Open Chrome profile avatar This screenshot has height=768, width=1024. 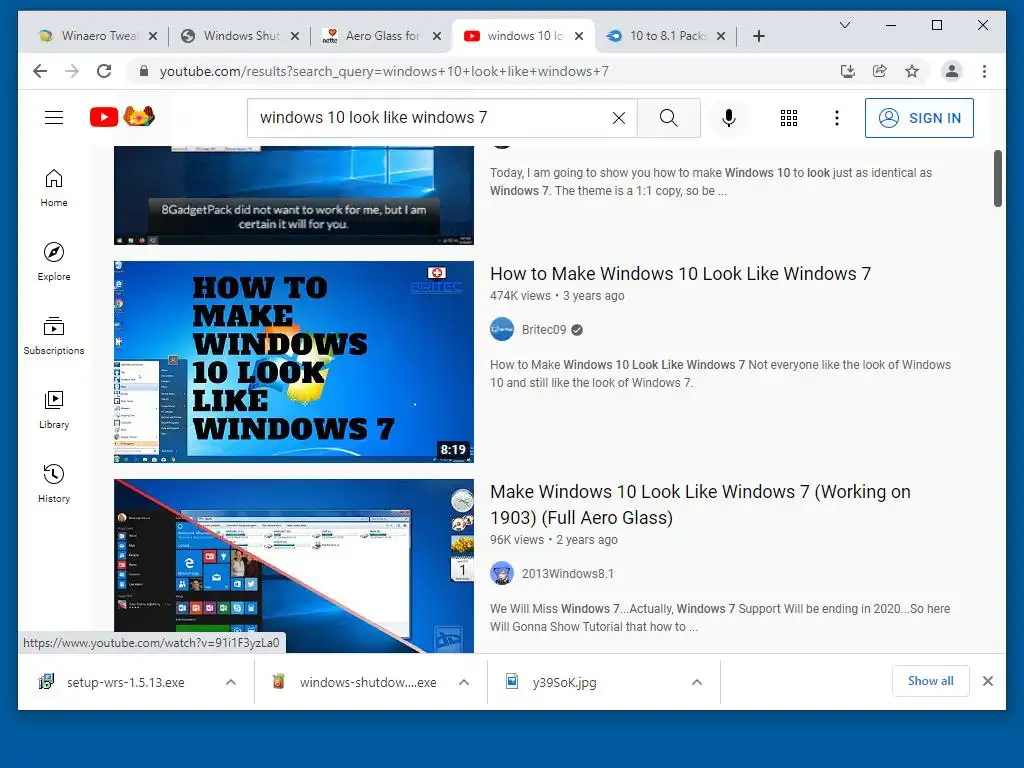[x=952, y=71]
